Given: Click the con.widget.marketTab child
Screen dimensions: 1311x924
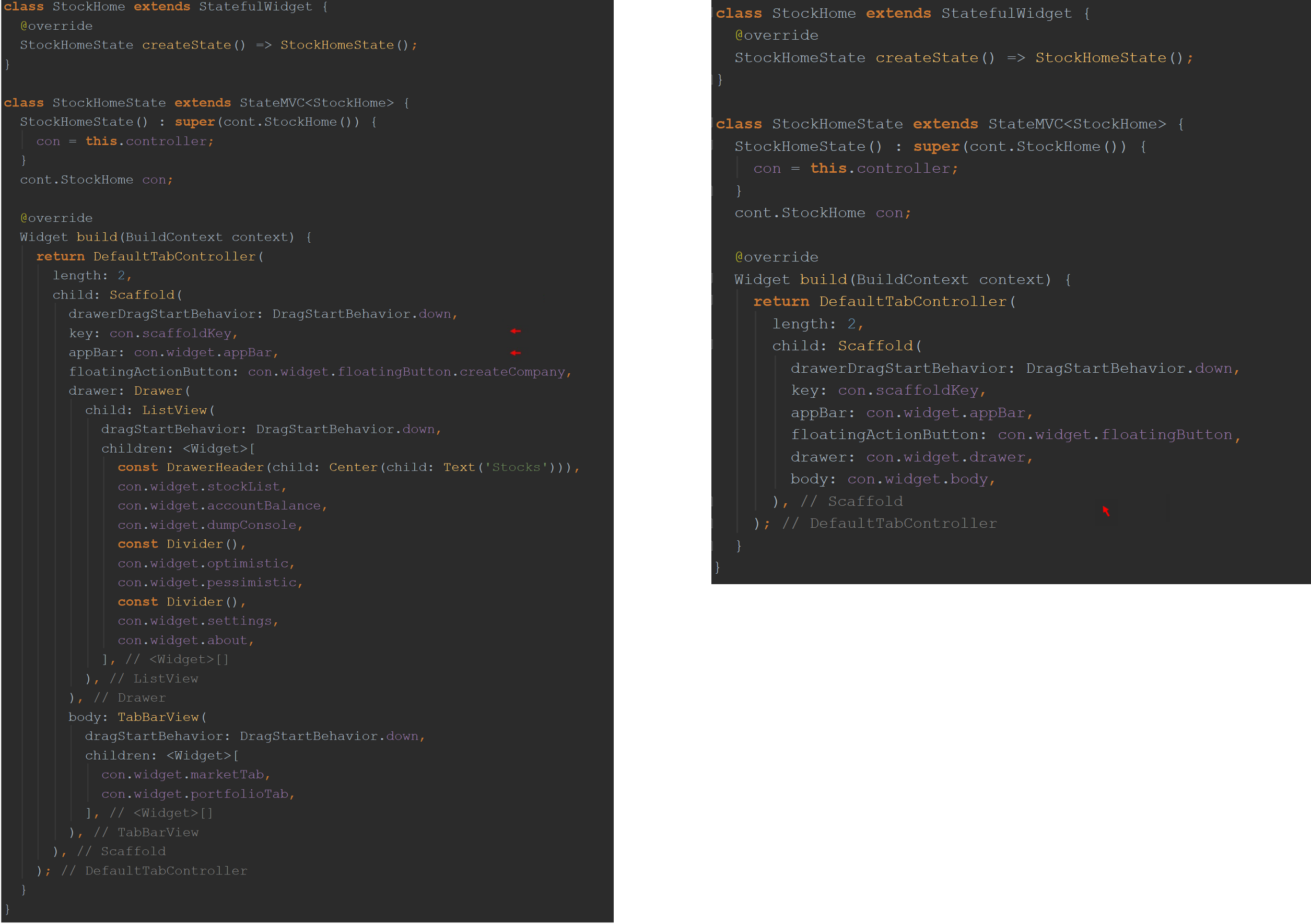Looking at the screenshot, I should [184, 775].
